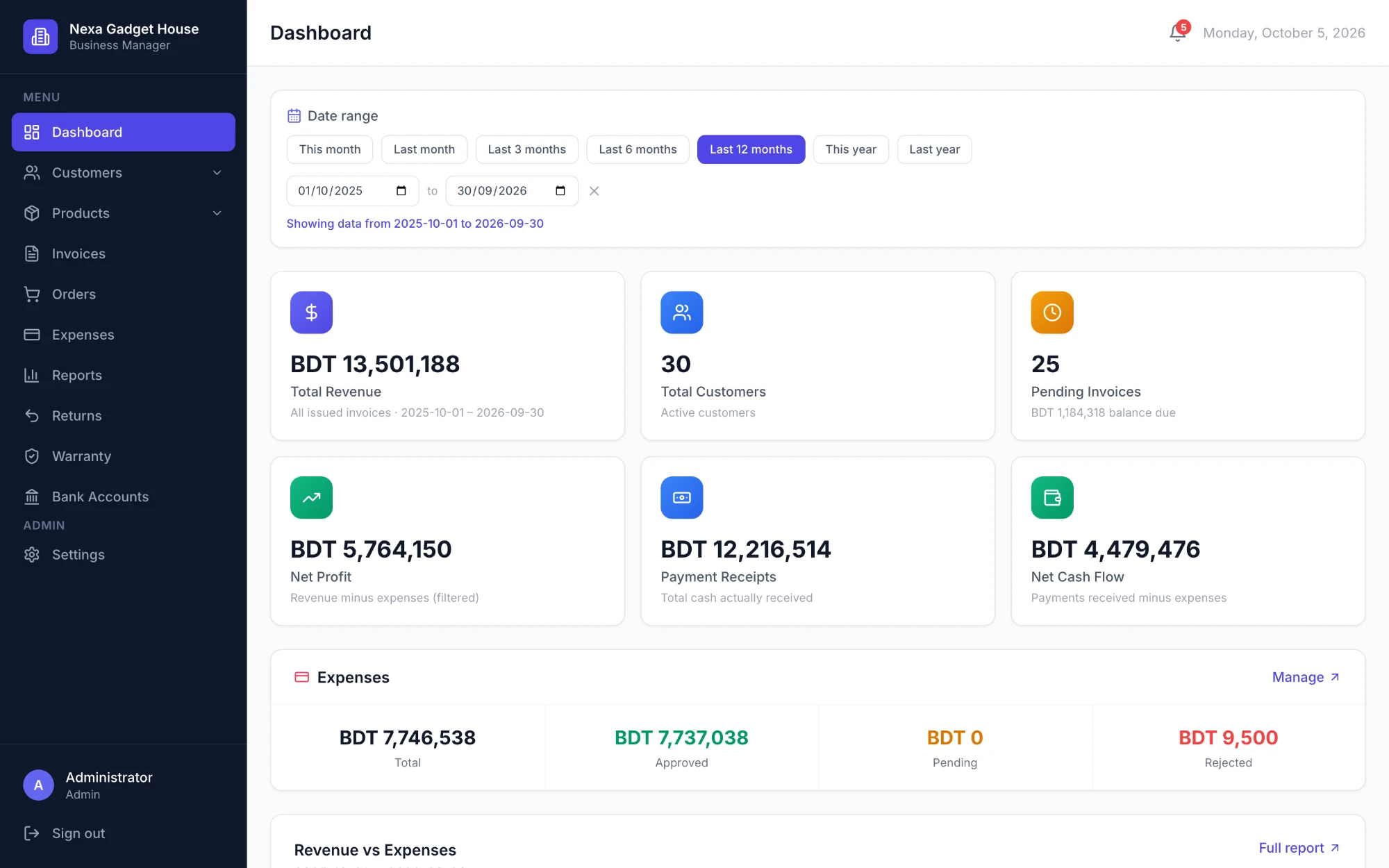
Task: Expand the Customers submenu chevron
Action: 217,173
